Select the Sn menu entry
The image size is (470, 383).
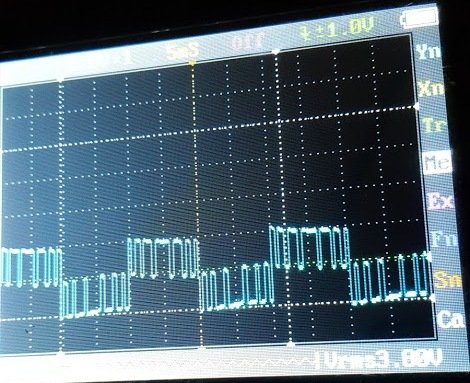coord(448,279)
